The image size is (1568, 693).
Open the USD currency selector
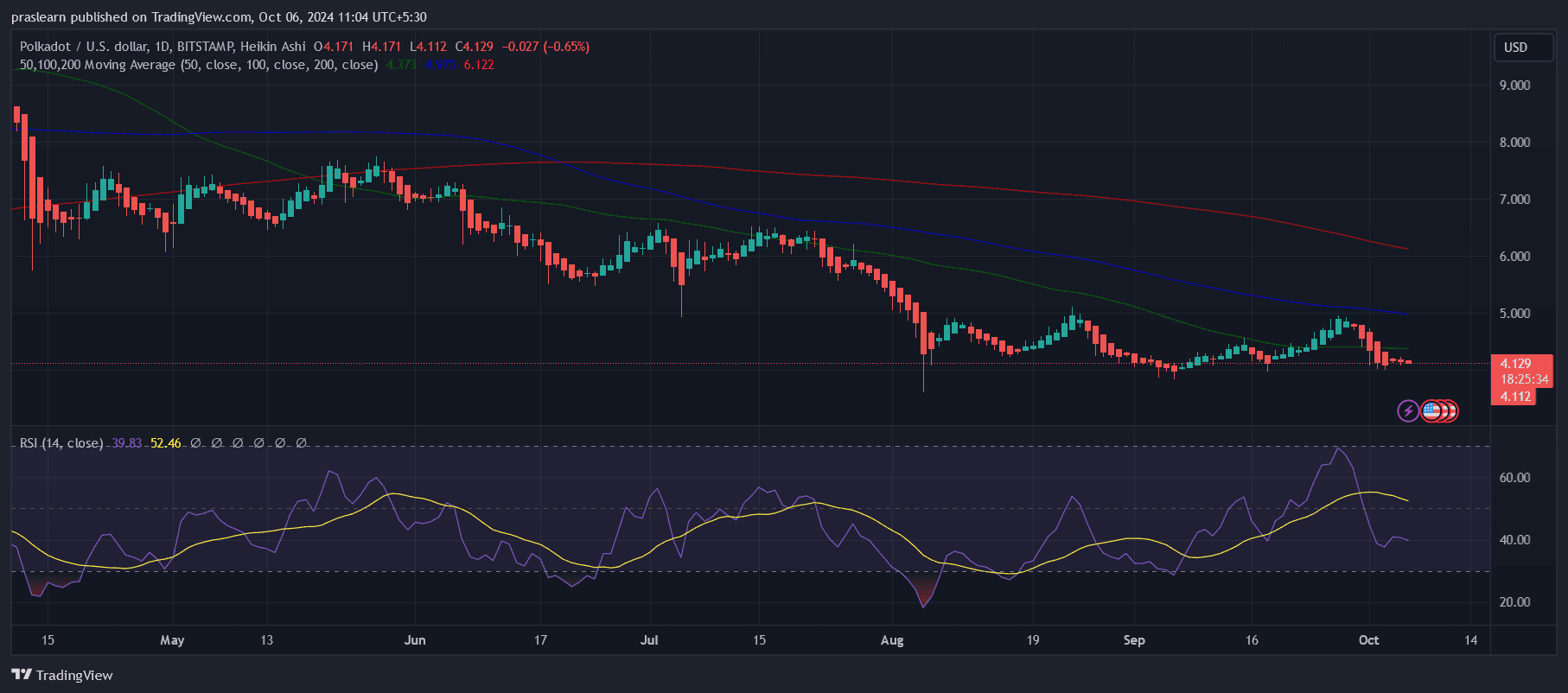point(1515,48)
